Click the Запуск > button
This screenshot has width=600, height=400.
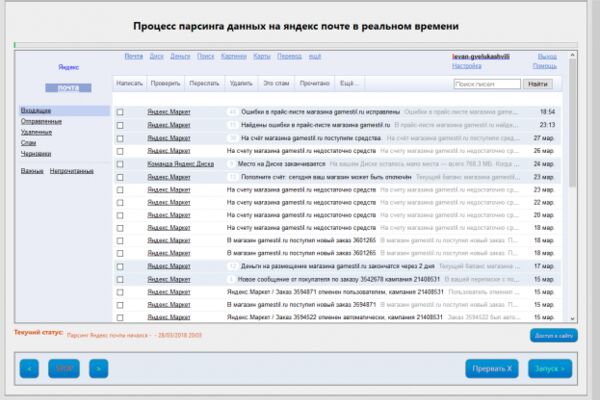click(550, 368)
